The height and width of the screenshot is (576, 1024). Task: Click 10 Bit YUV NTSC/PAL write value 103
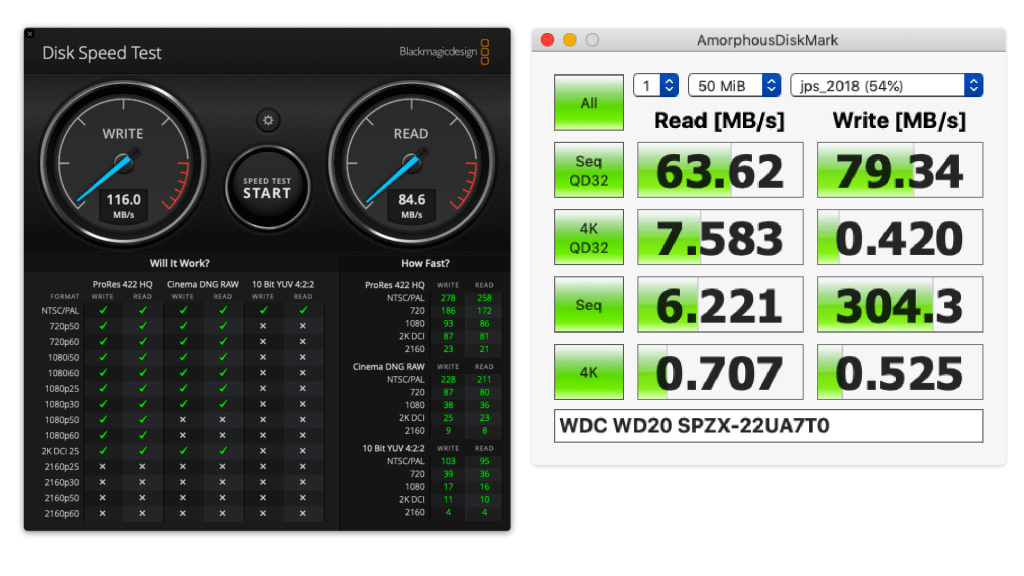click(448, 461)
